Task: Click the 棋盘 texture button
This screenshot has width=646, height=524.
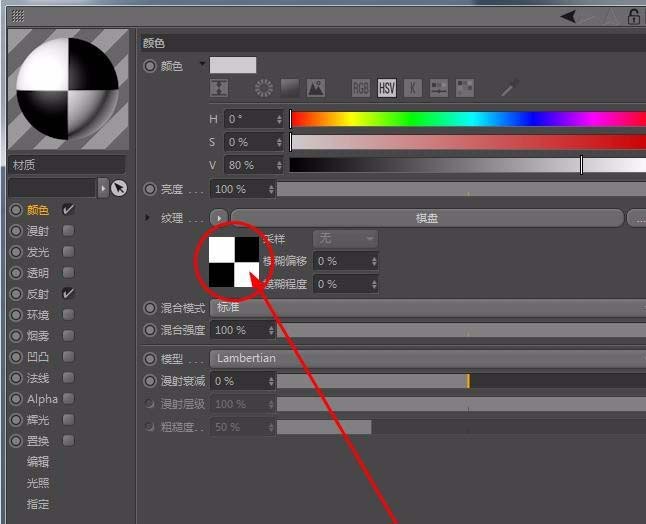Action: pyautogui.click(x=427, y=218)
